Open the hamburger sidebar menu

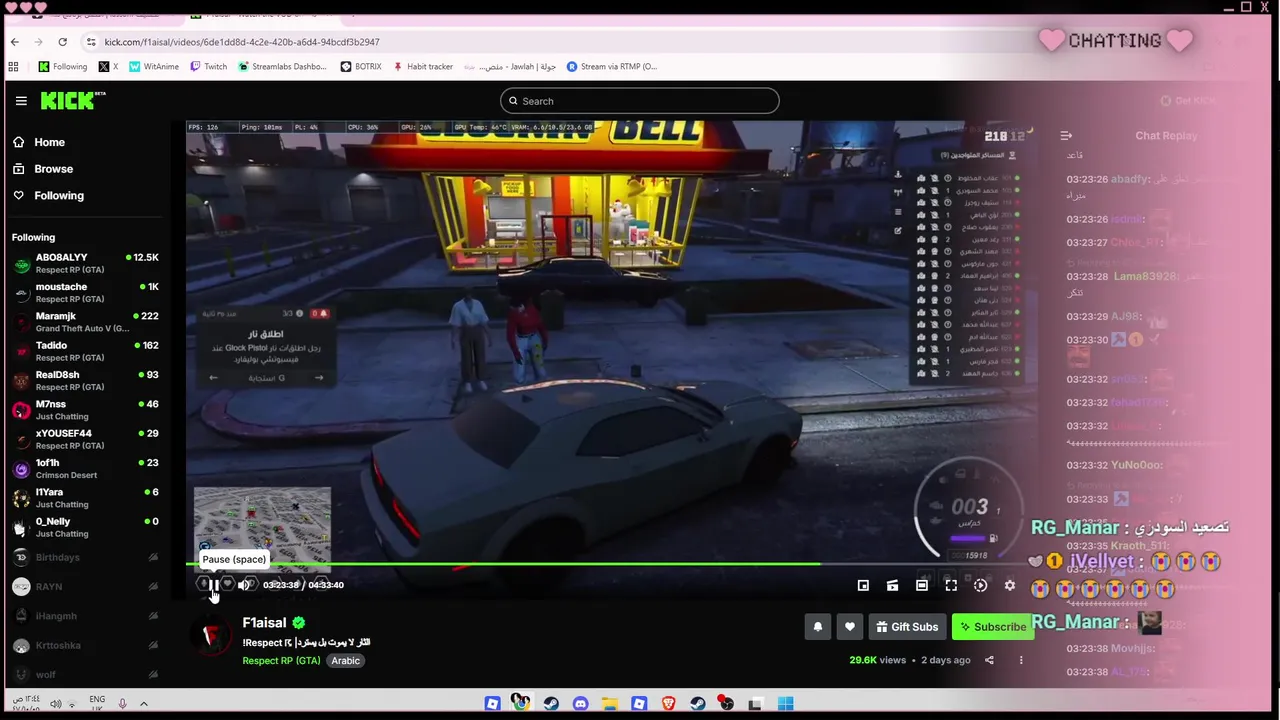(21, 101)
